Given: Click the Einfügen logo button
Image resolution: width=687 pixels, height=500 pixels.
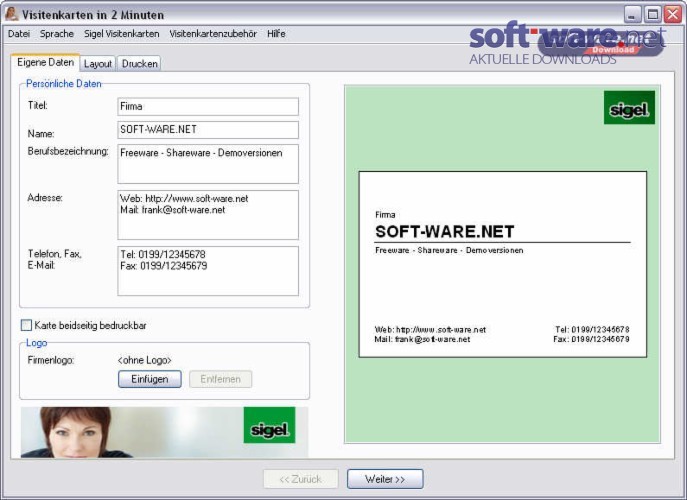Looking at the screenshot, I should tap(150, 379).
